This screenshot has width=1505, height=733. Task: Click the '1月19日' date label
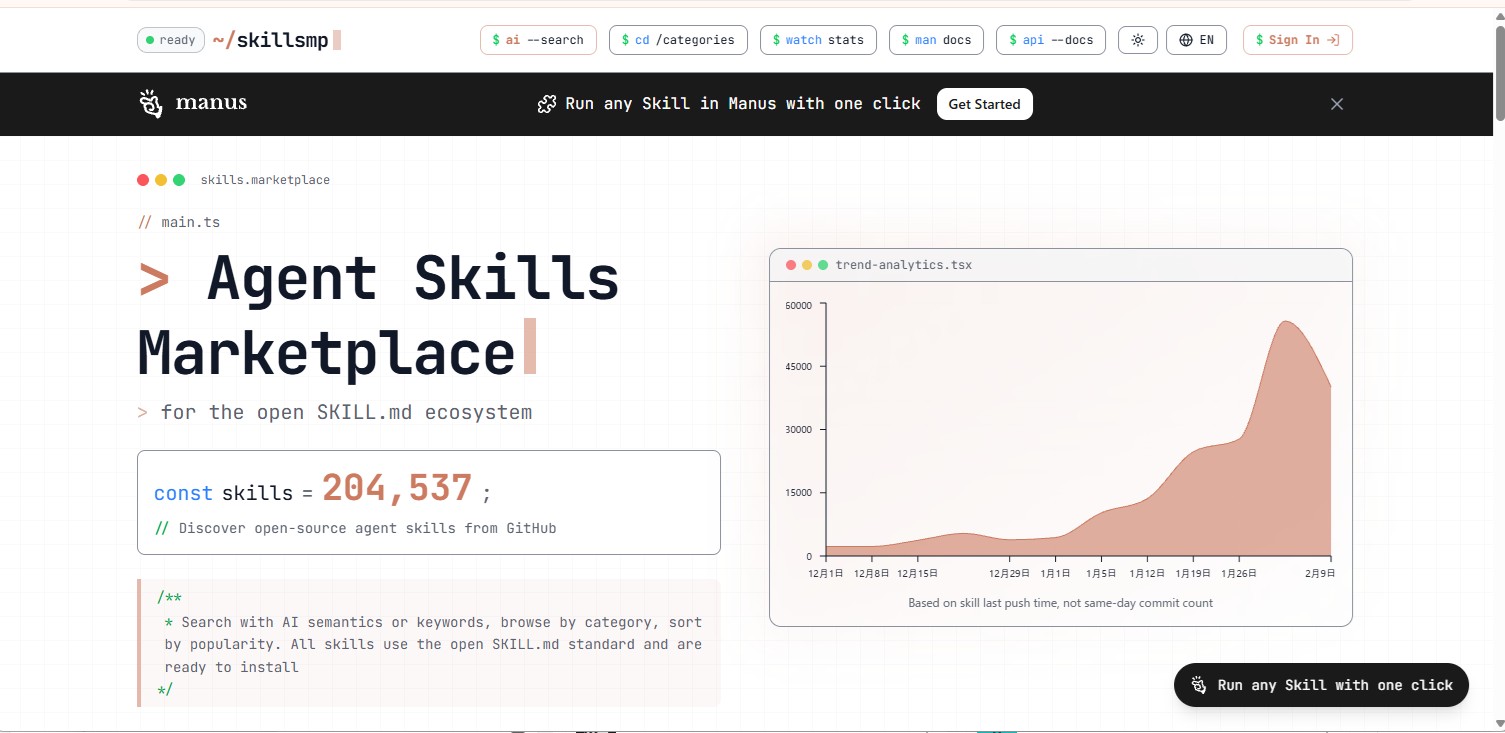pos(1193,574)
